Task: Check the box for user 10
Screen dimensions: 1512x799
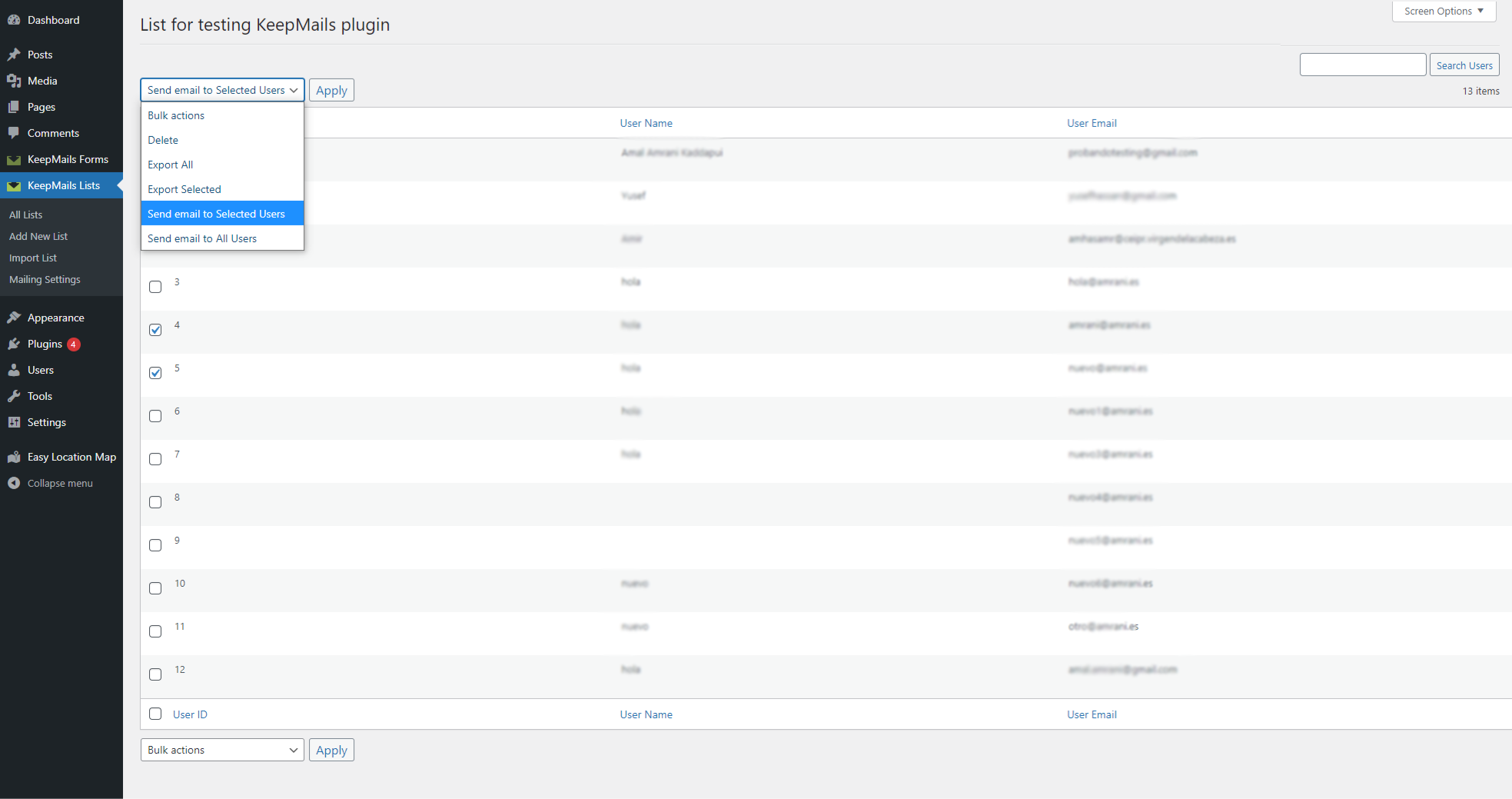Action: click(x=155, y=588)
